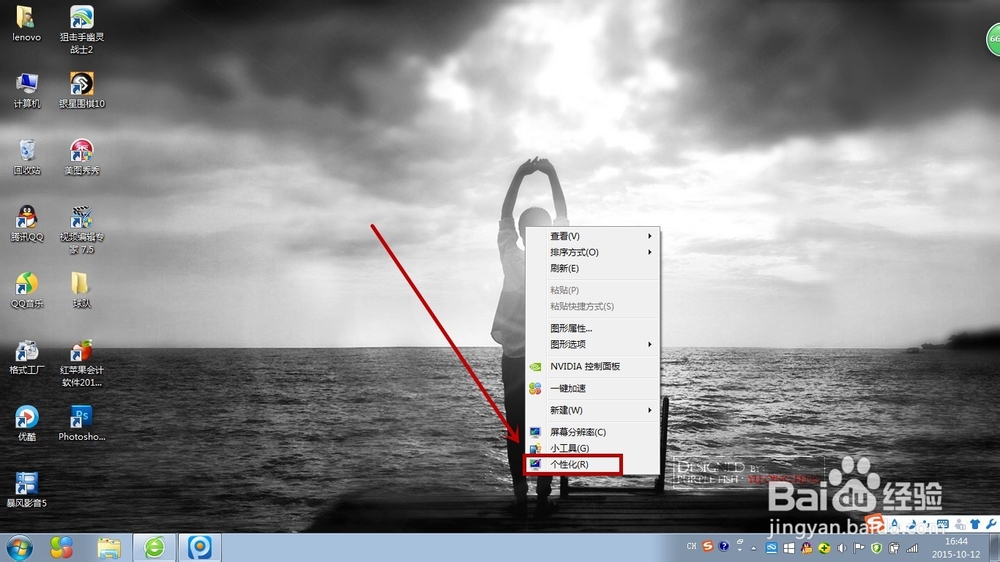Open the blue P application taskbar button
The image size is (1000, 562).
[200, 547]
